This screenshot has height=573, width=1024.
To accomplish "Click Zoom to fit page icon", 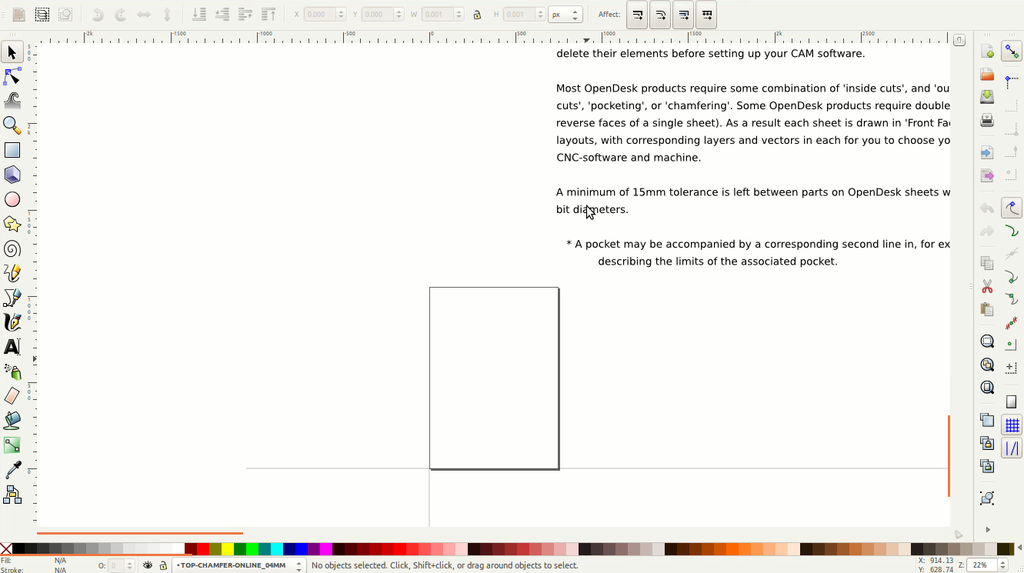I will [x=987, y=387].
